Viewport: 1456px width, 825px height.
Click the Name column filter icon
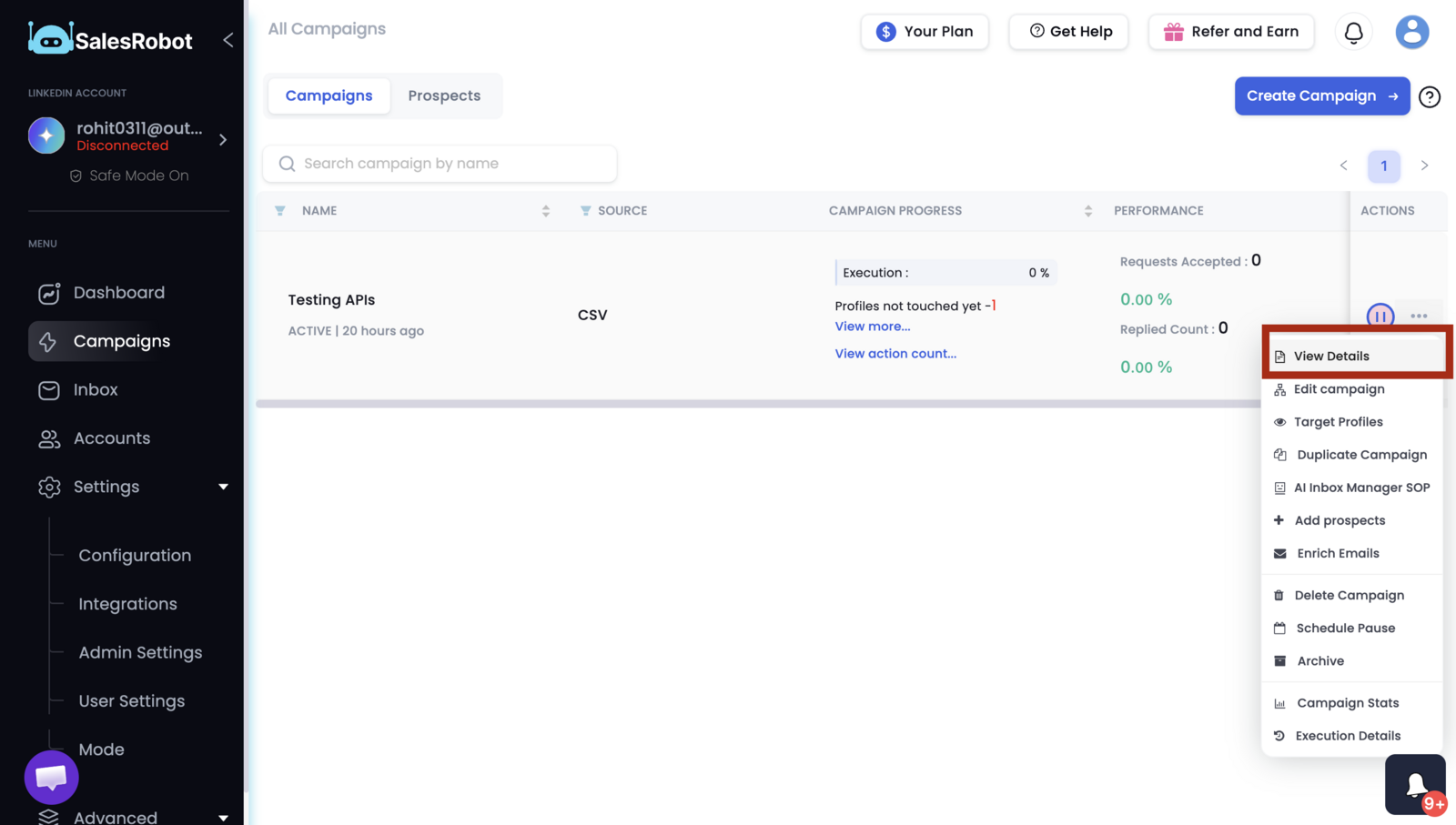coord(280,210)
